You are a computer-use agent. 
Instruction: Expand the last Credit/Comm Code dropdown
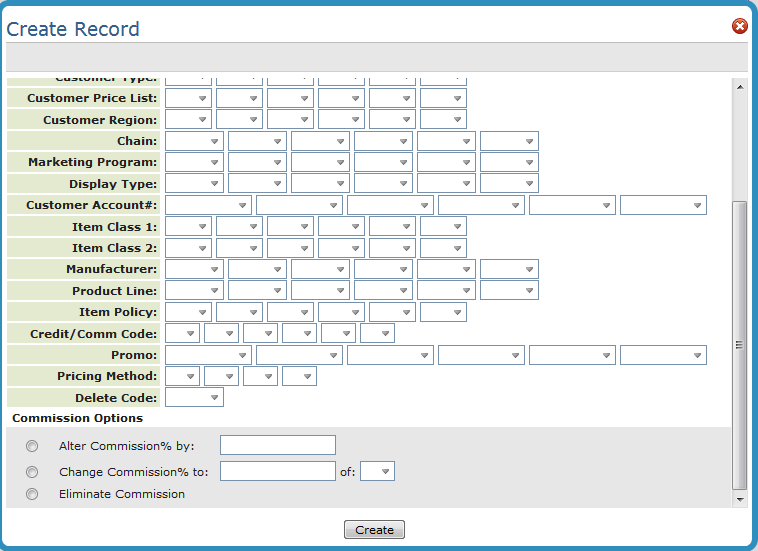click(377, 334)
